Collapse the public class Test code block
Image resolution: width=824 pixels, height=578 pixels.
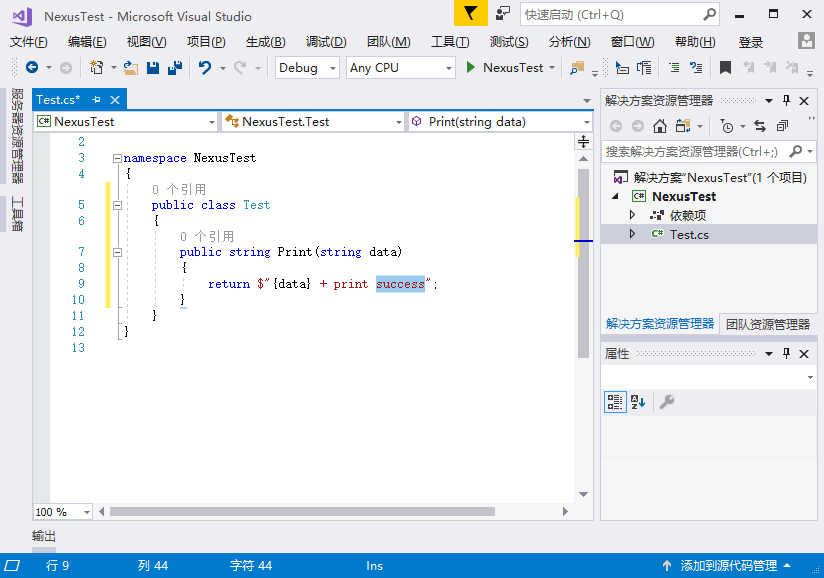117,205
